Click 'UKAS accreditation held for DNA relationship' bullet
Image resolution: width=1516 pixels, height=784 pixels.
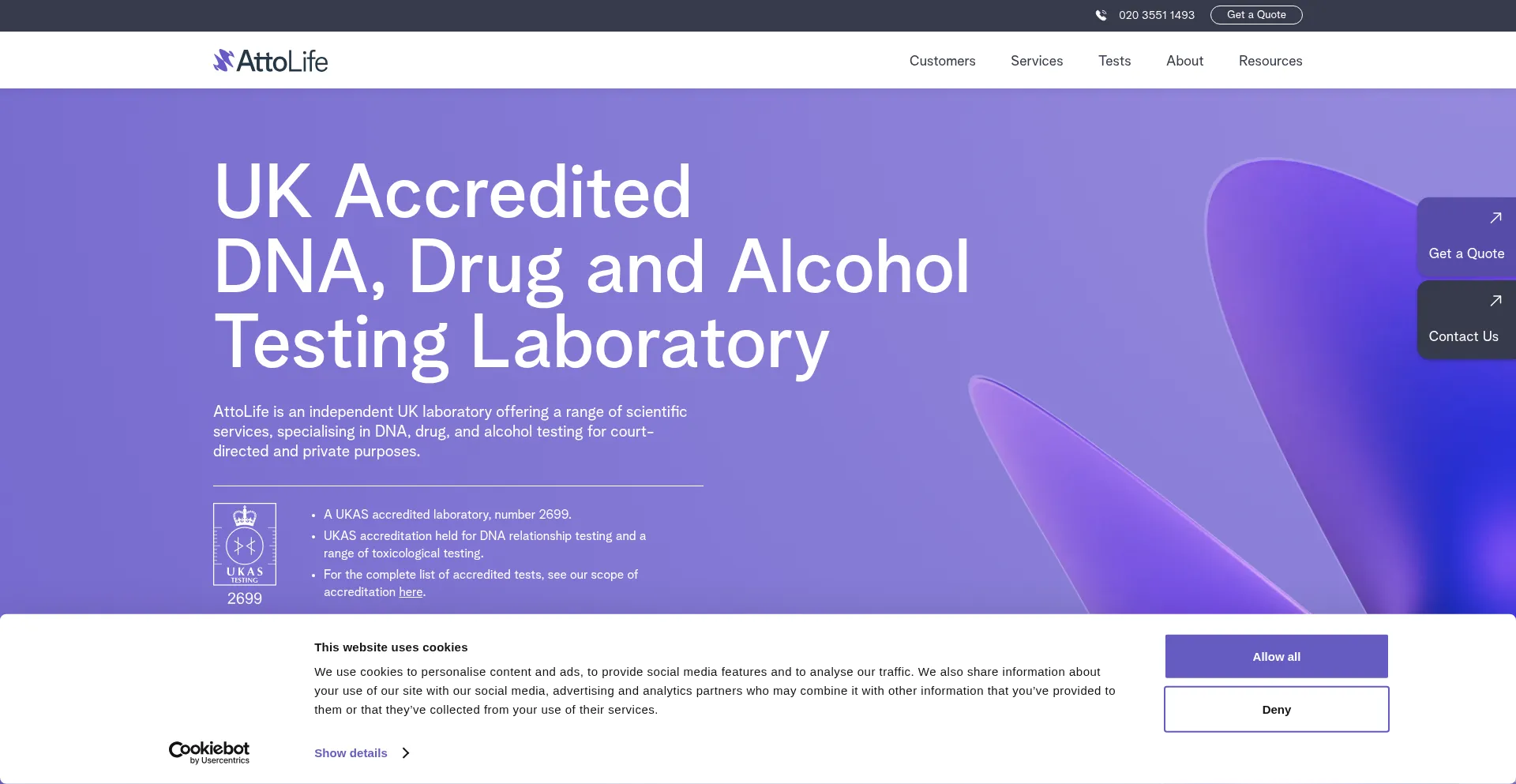[485, 544]
